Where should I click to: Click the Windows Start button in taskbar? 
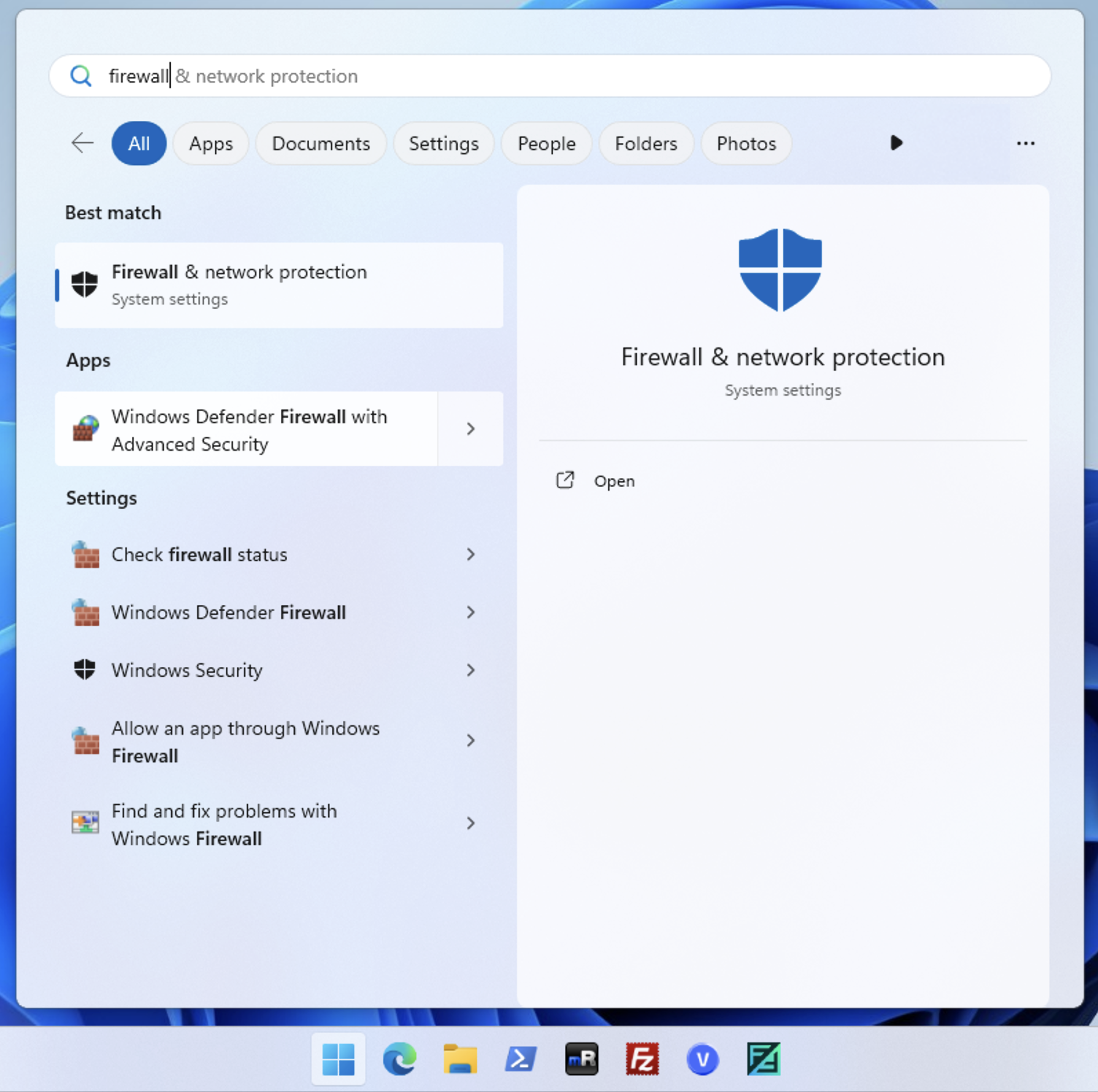339,1059
